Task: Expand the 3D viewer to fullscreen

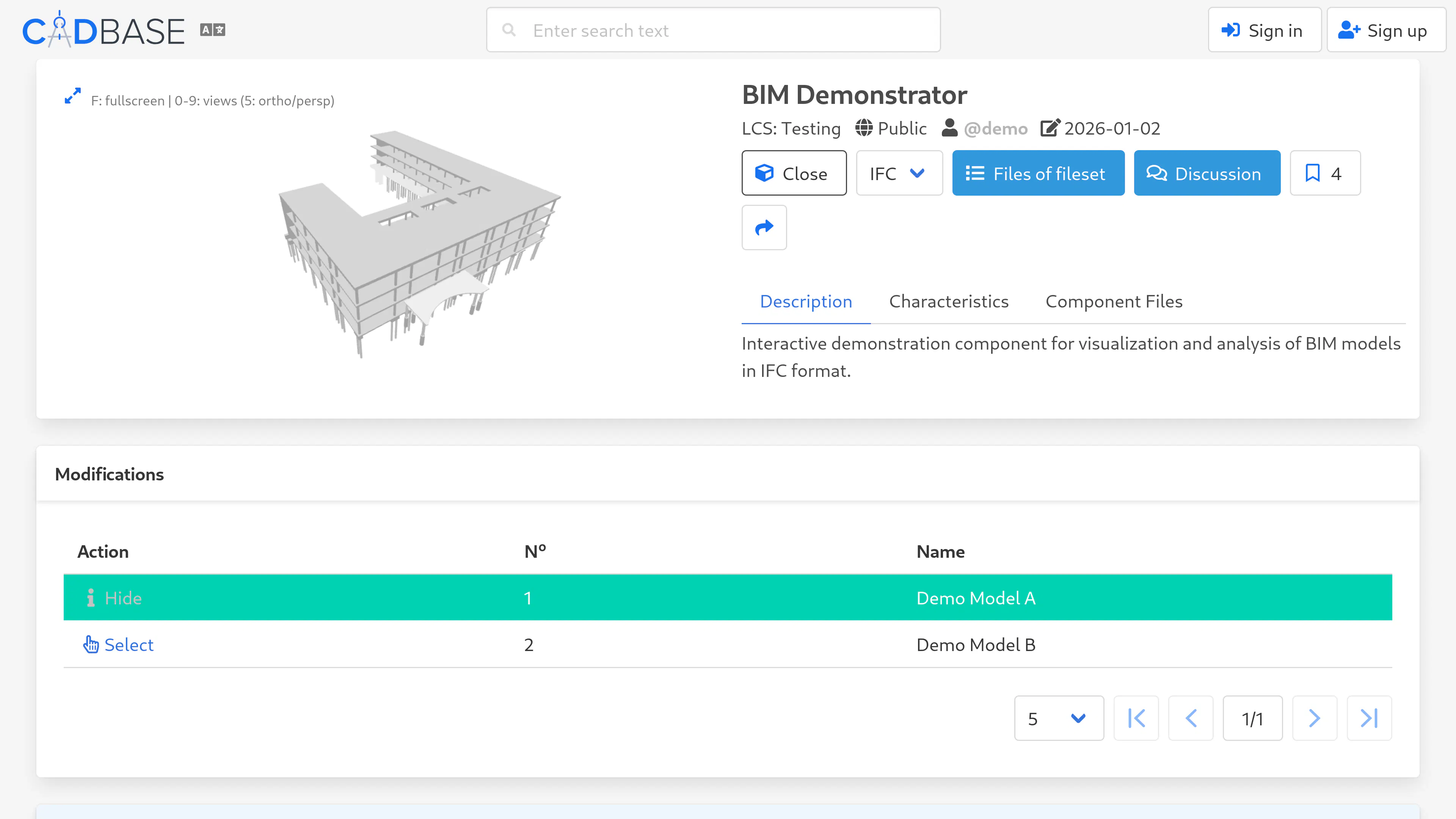Action: point(72,96)
